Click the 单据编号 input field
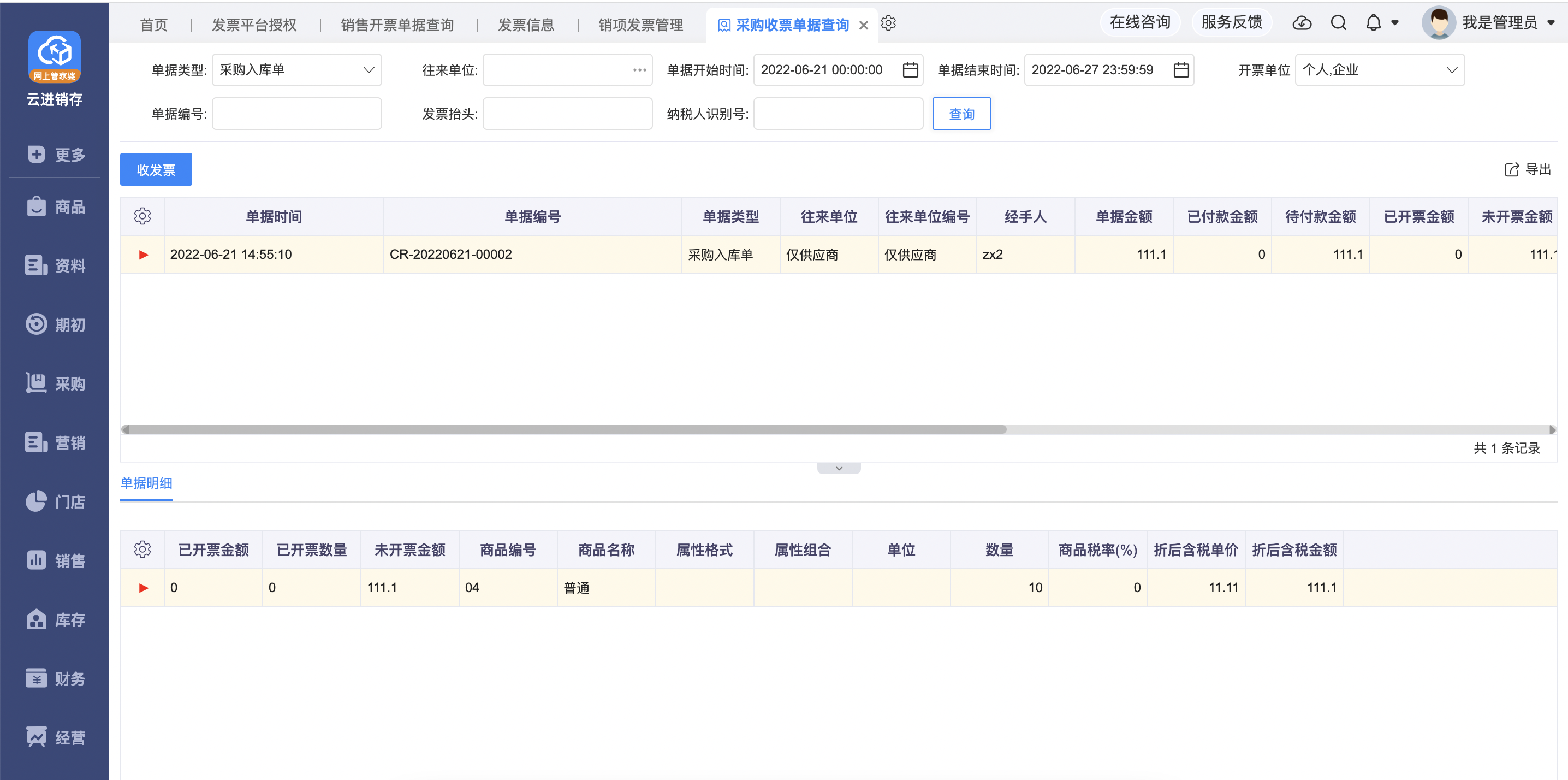This screenshot has width=1568, height=780. click(296, 114)
